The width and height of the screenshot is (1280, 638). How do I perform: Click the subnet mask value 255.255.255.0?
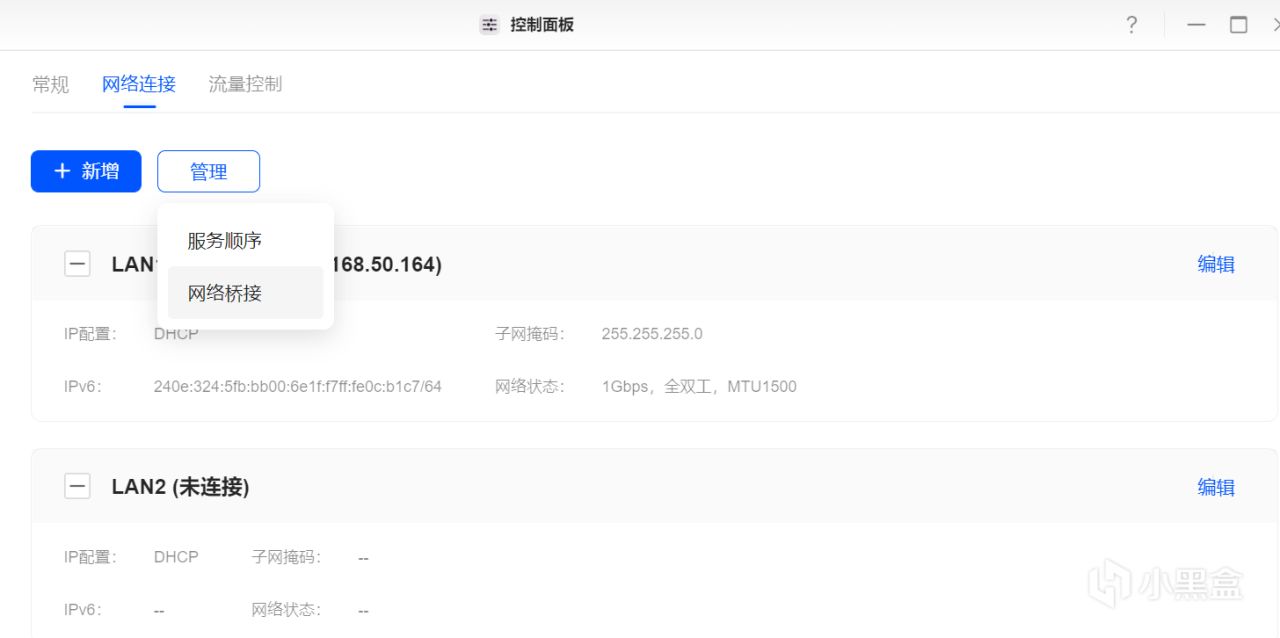pyautogui.click(x=652, y=334)
